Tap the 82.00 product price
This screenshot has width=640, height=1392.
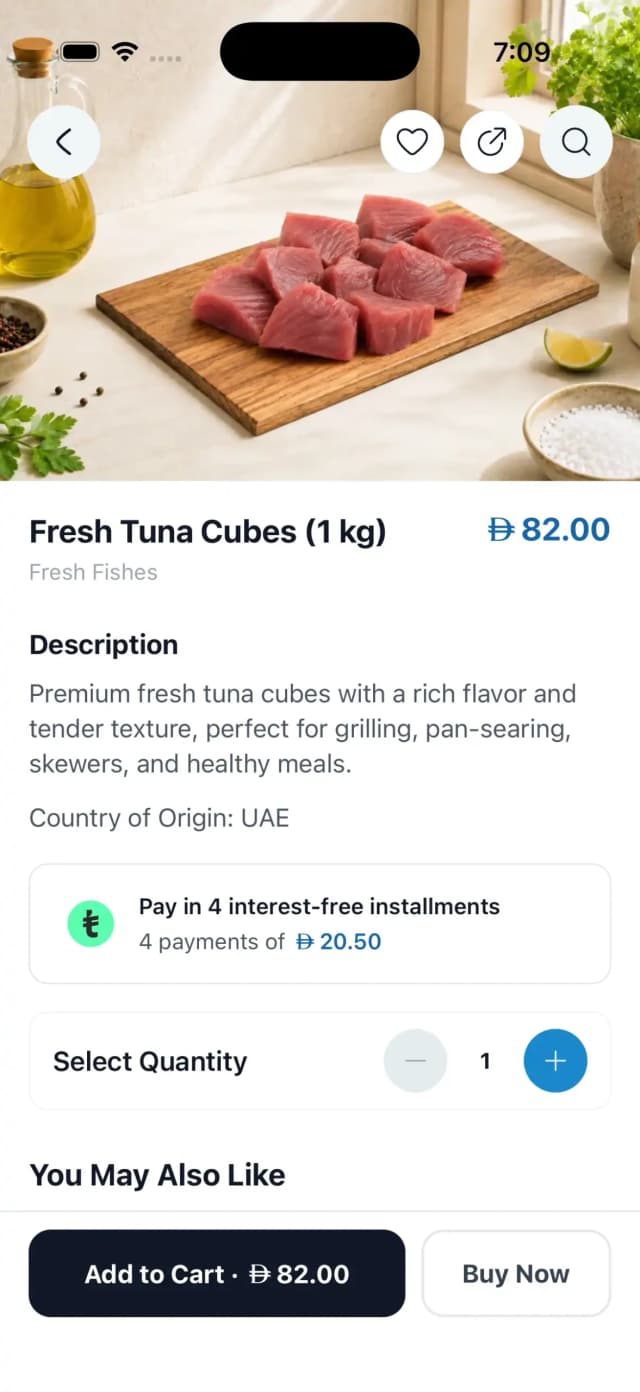tap(549, 530)
